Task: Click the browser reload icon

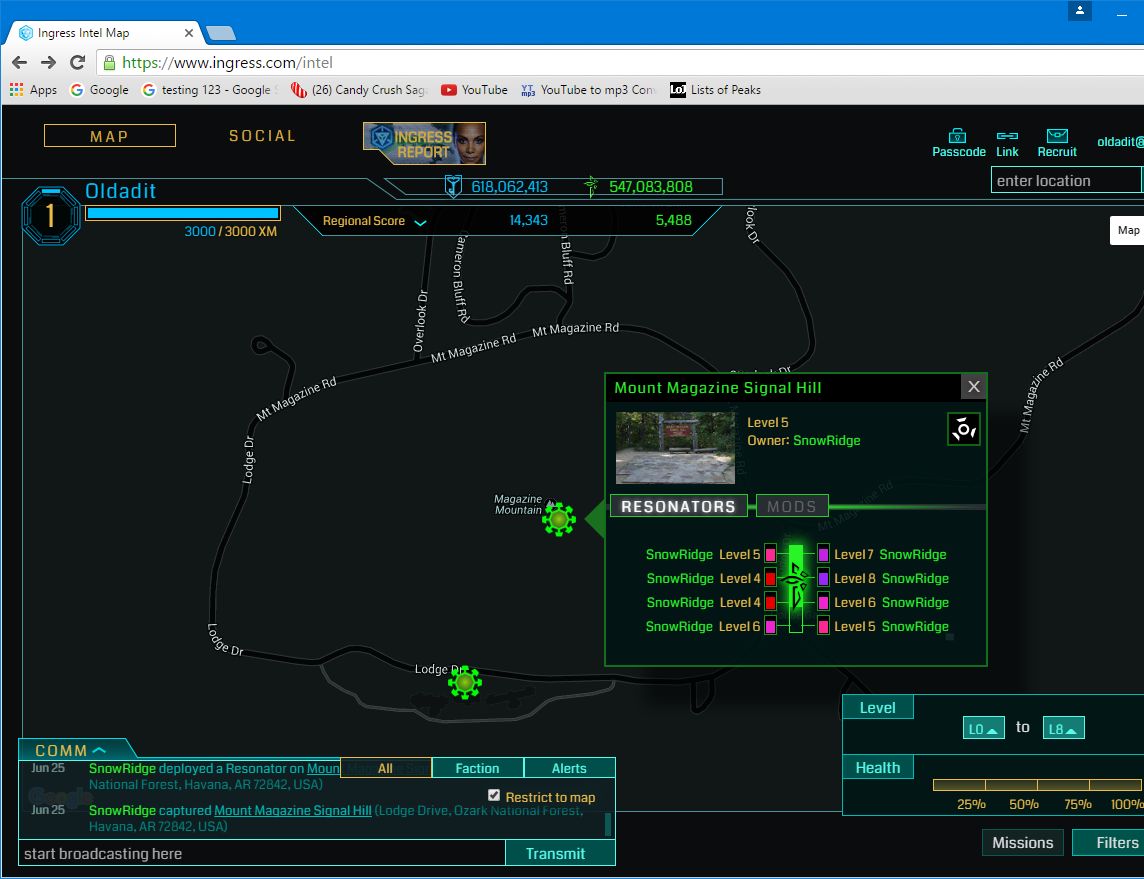Action: (77, 62)
